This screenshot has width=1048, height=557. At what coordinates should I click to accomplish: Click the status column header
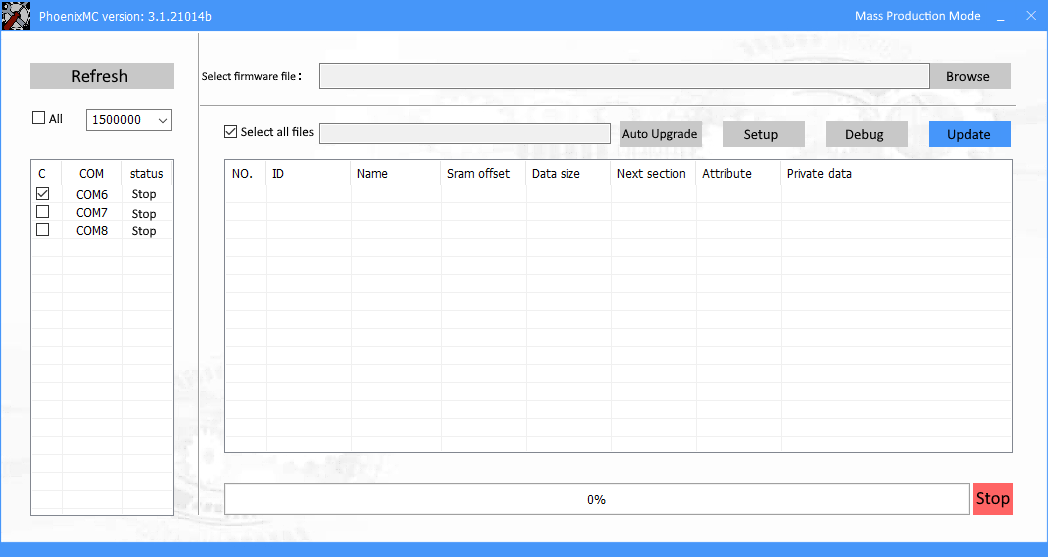[146, 174]
